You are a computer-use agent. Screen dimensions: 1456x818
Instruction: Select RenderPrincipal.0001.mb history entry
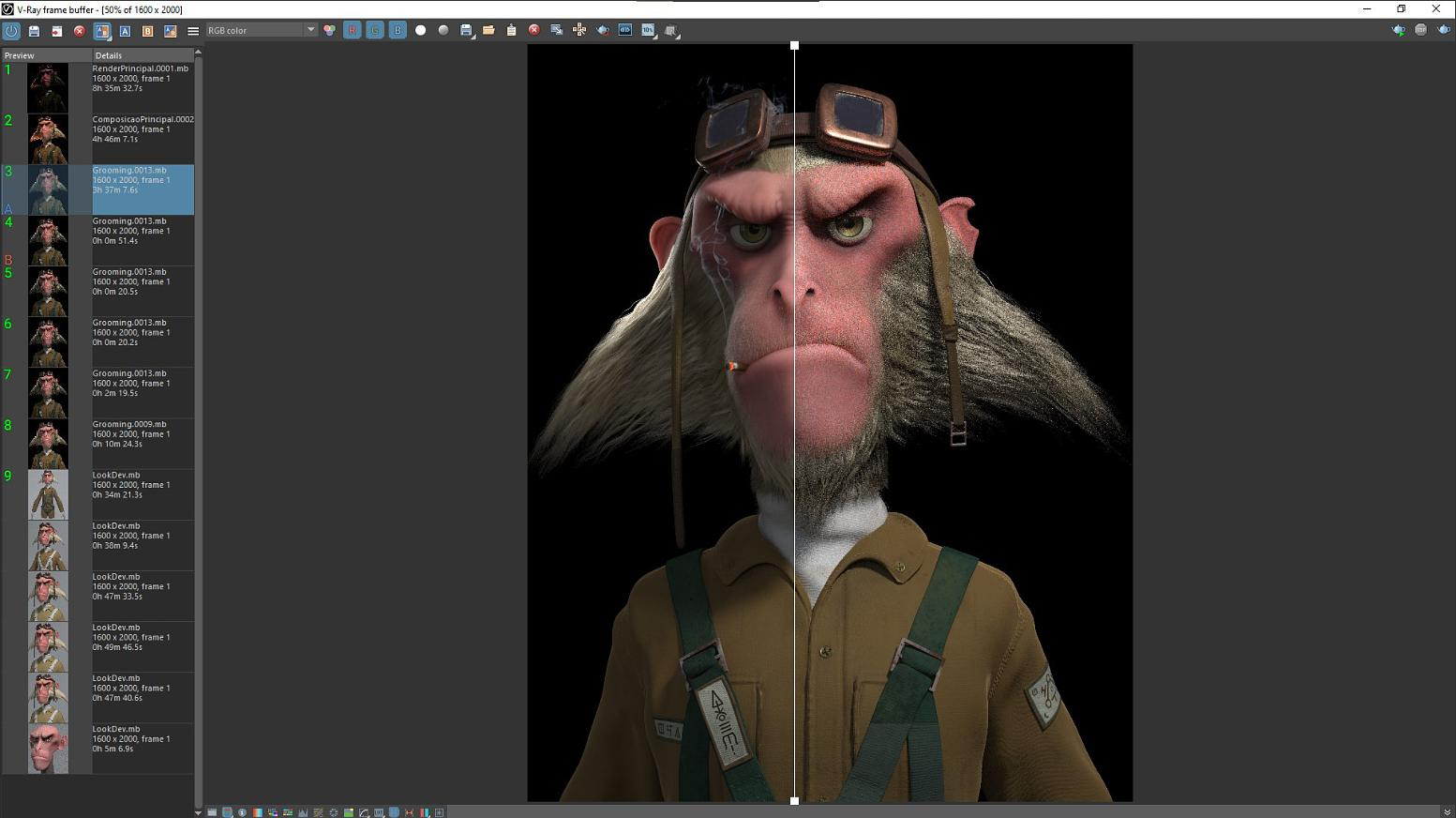(98, 88)
